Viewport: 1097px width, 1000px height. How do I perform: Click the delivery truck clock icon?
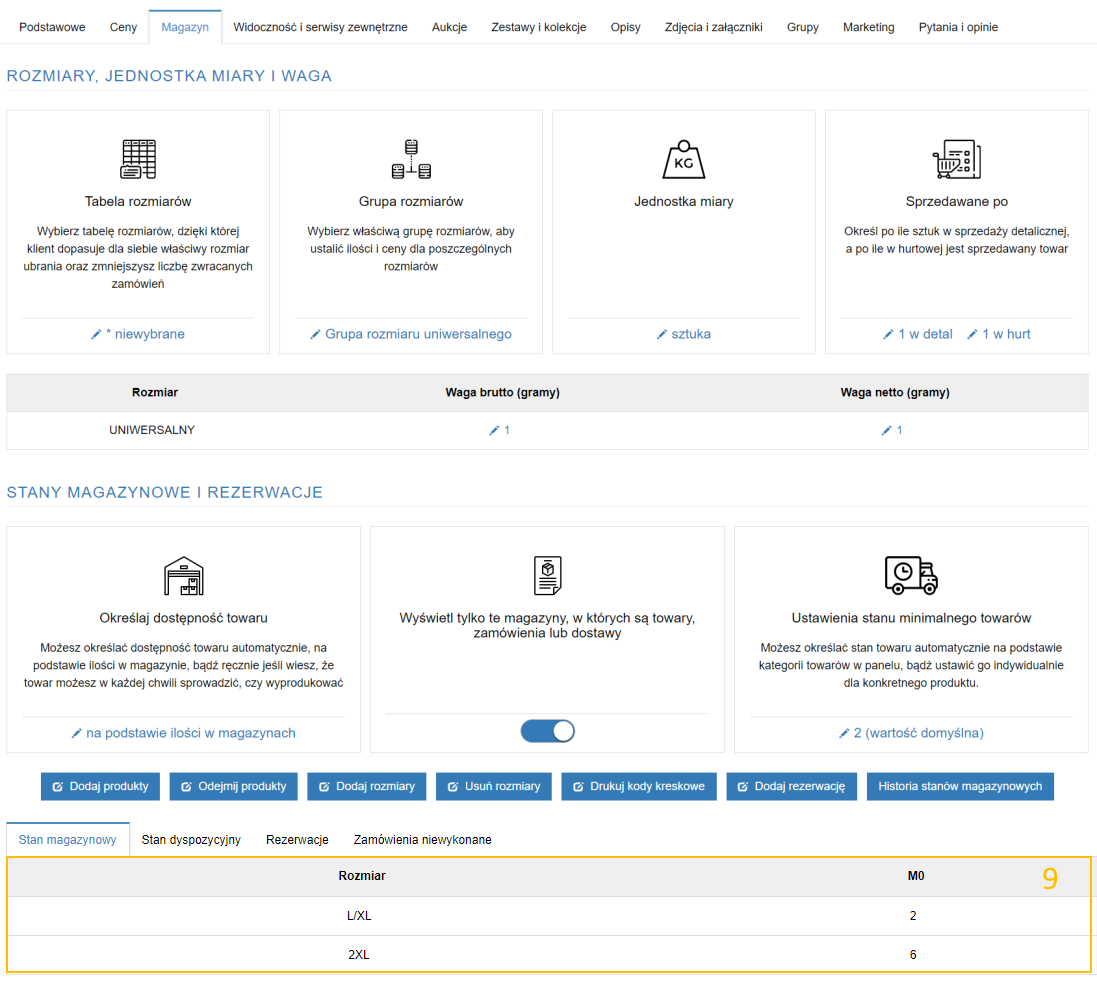click(x=911, y=576)
